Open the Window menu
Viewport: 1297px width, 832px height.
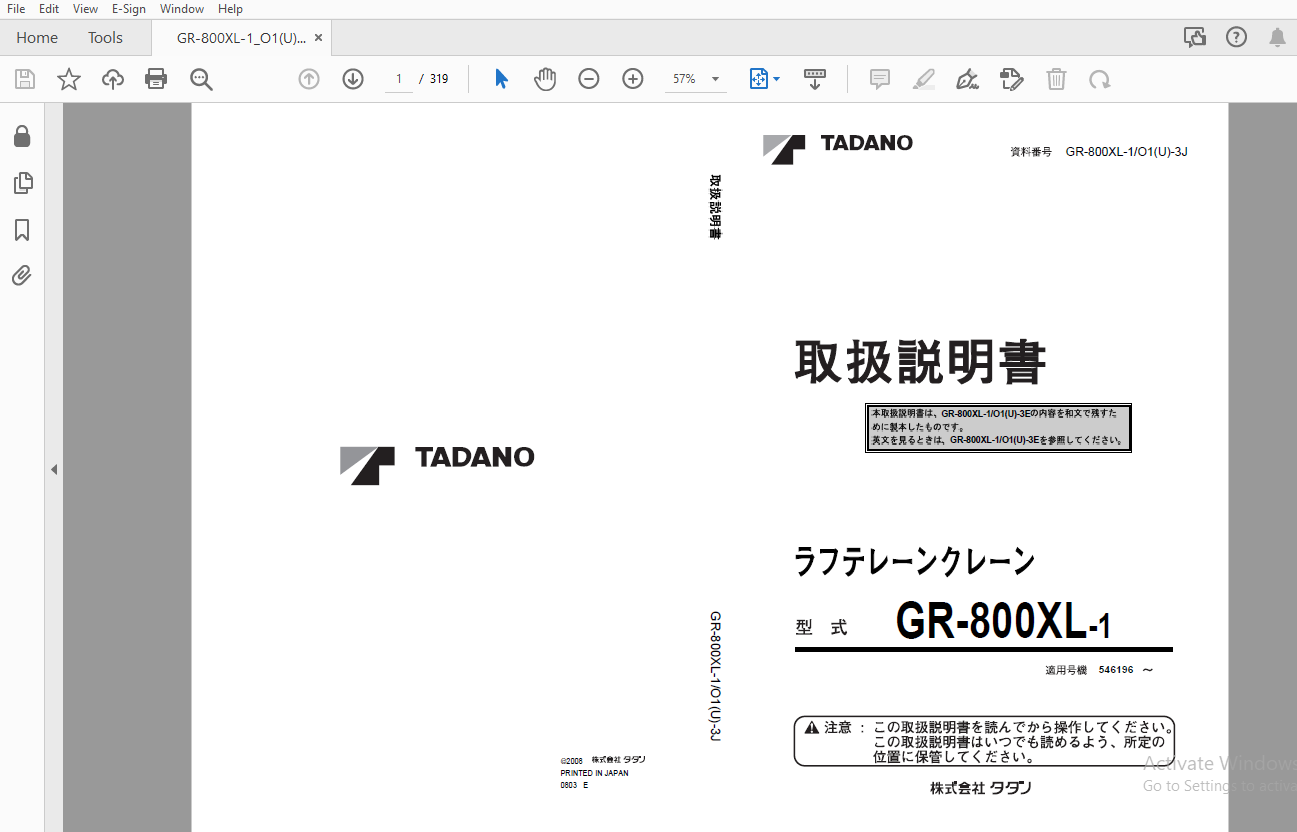point(182,9)
